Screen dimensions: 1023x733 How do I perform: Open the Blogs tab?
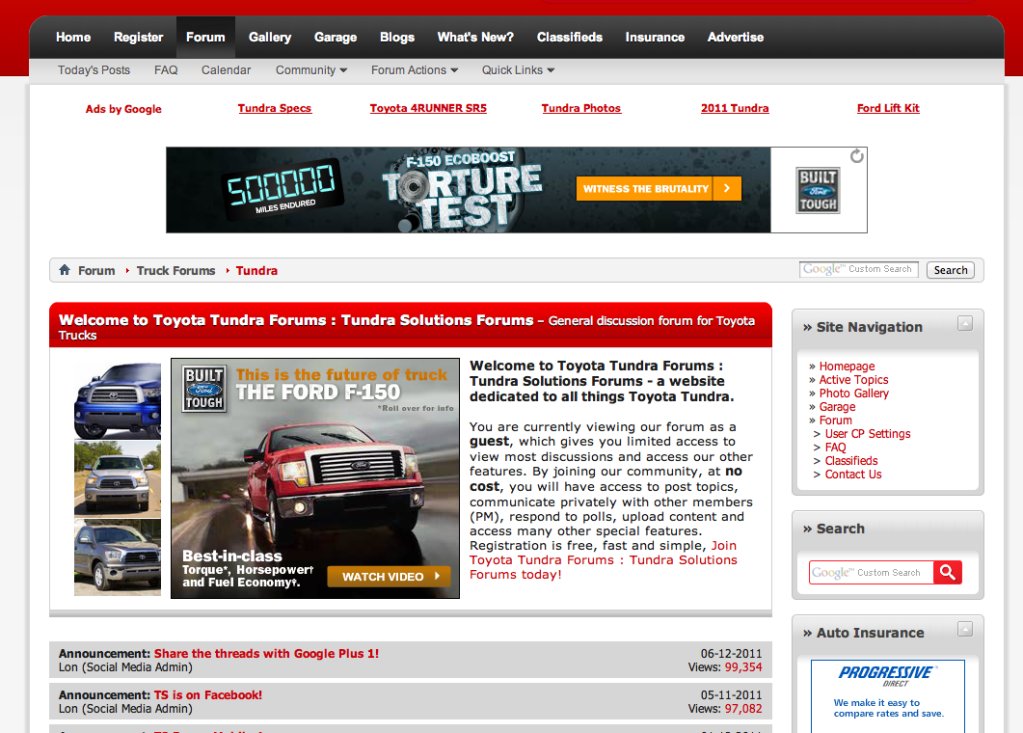click(397, 37)
